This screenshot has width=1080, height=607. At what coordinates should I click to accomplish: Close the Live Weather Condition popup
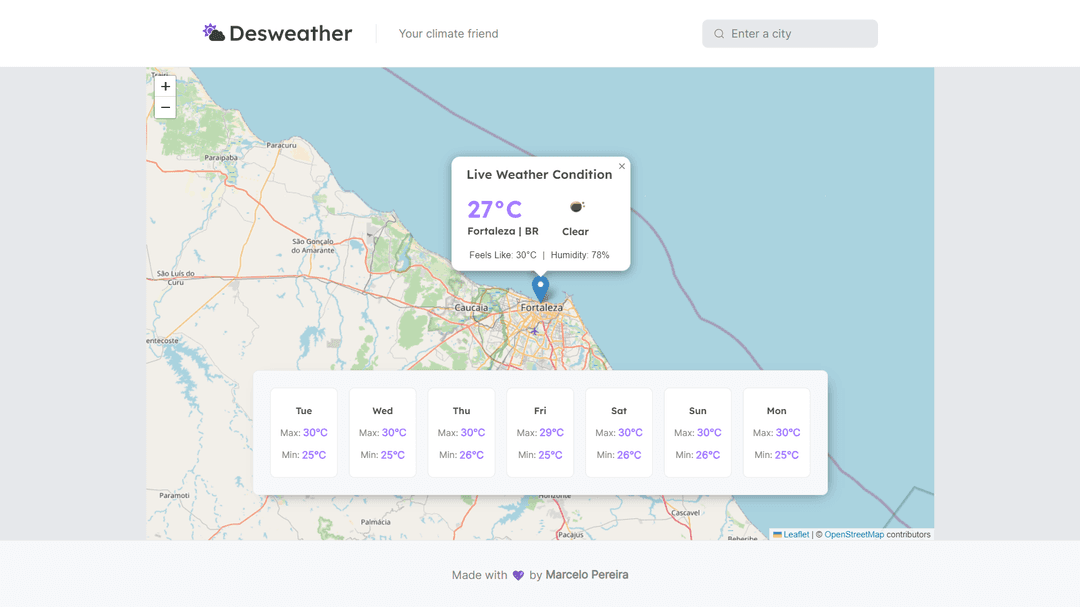[x=621, y=167]
